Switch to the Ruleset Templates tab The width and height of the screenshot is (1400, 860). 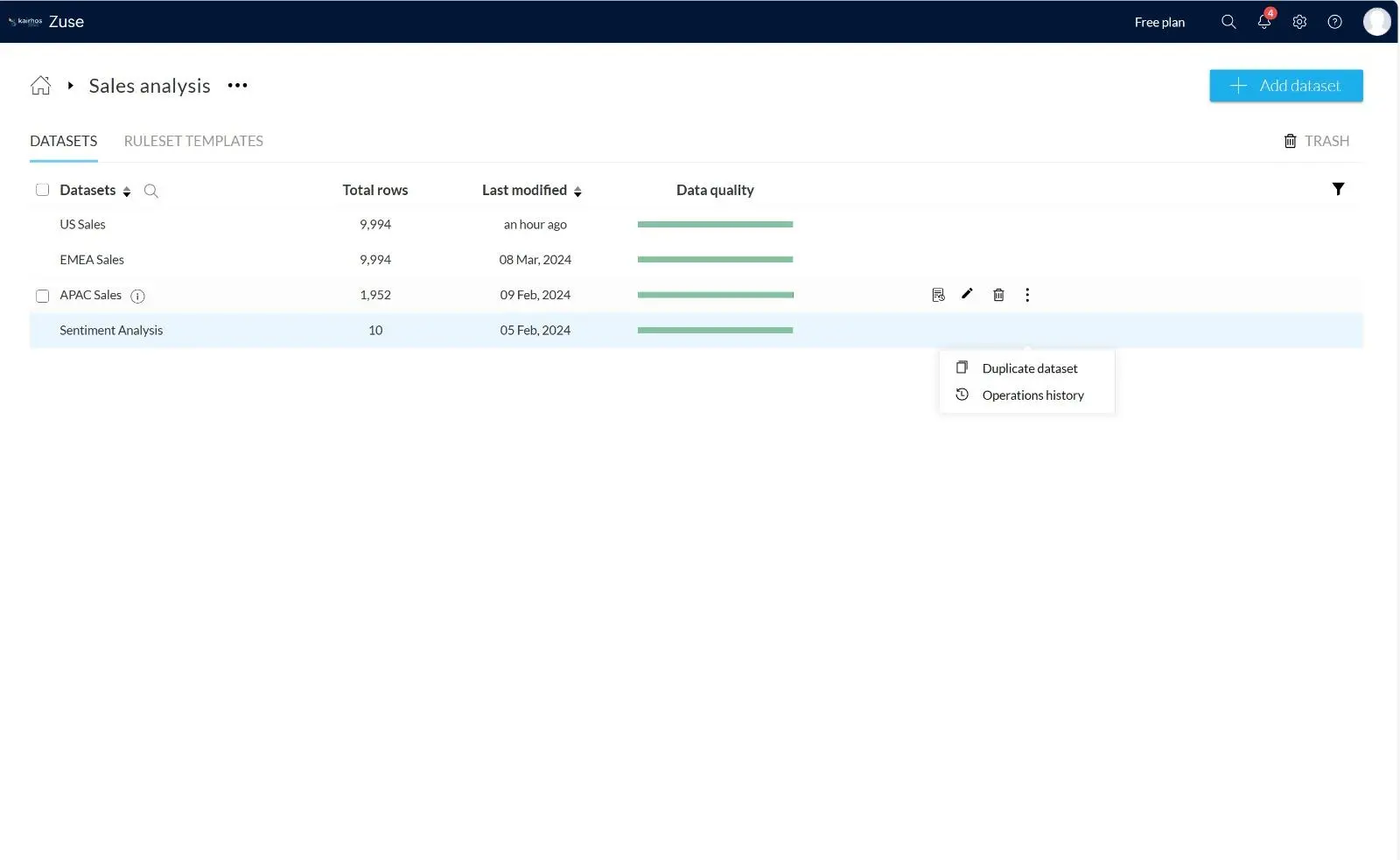click(x=193, y=141)
